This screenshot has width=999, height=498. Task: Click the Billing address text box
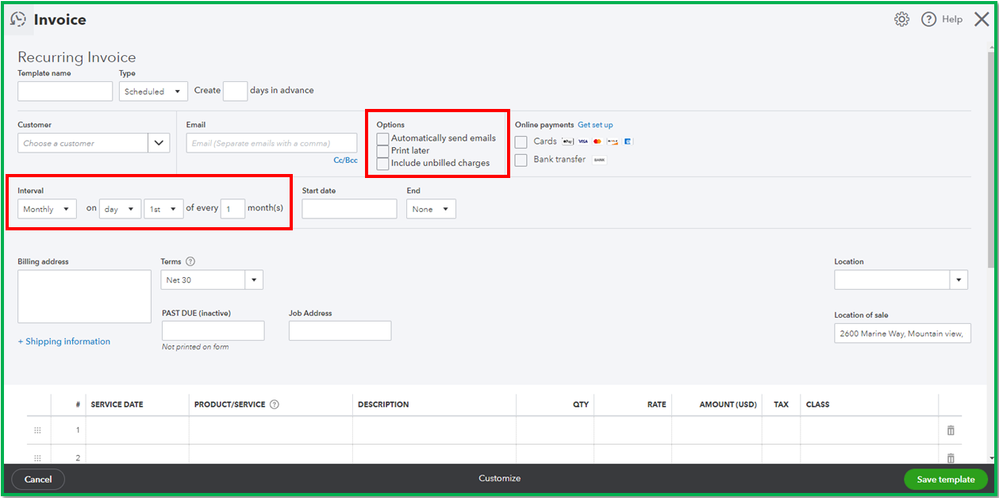pos(84,296)
